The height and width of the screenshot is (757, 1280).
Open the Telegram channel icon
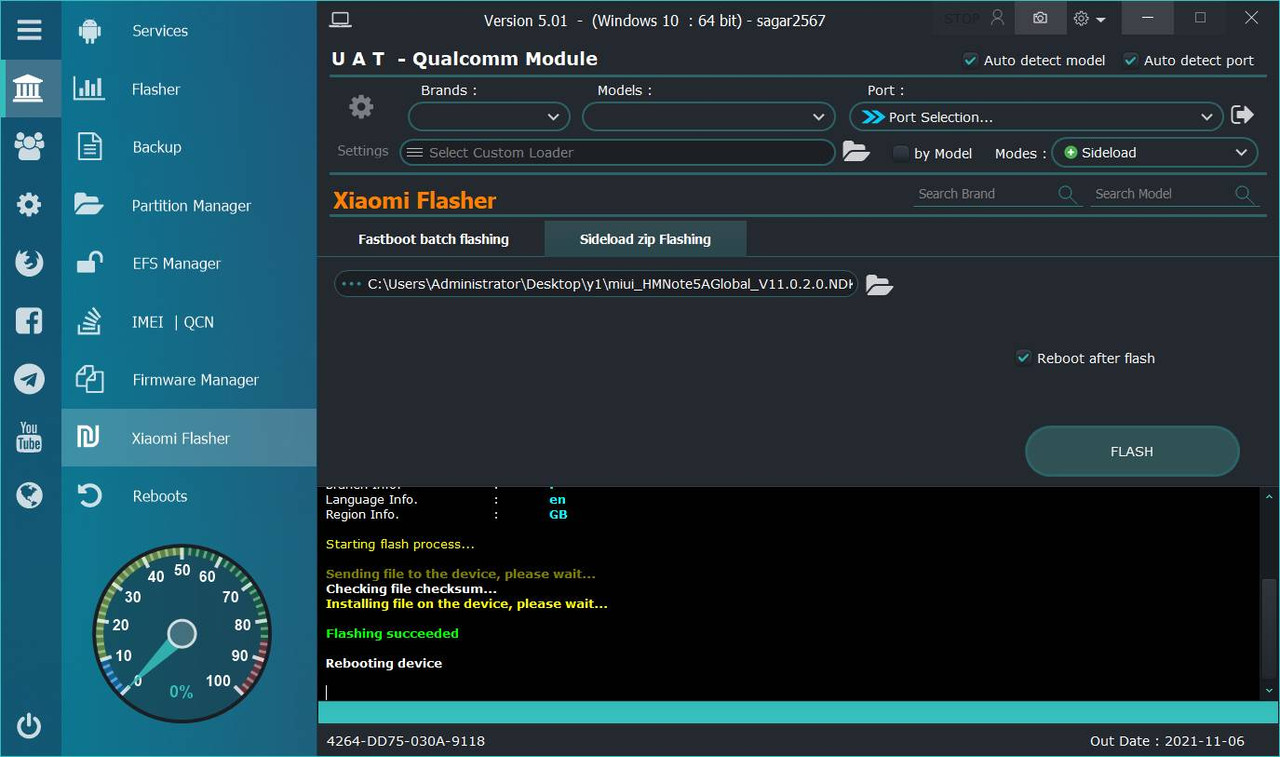pos(30,379)
